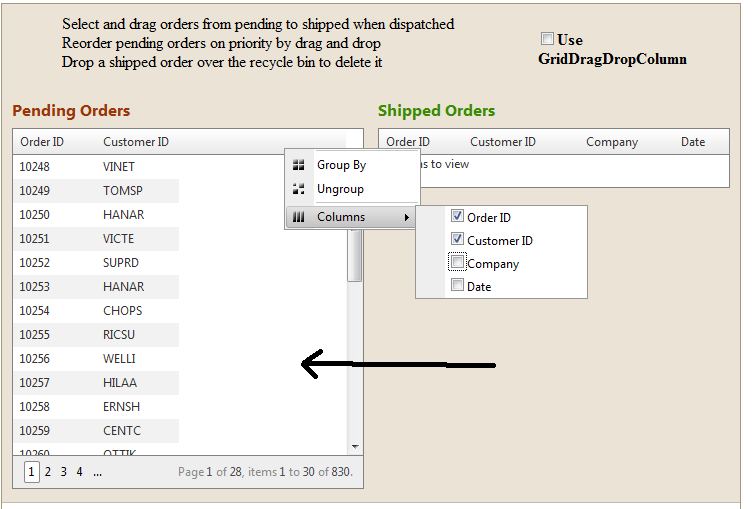Screen dimensions: 753x509
Task: Uncheck the Customer ID column checkbox
Action: coord(458,239)
